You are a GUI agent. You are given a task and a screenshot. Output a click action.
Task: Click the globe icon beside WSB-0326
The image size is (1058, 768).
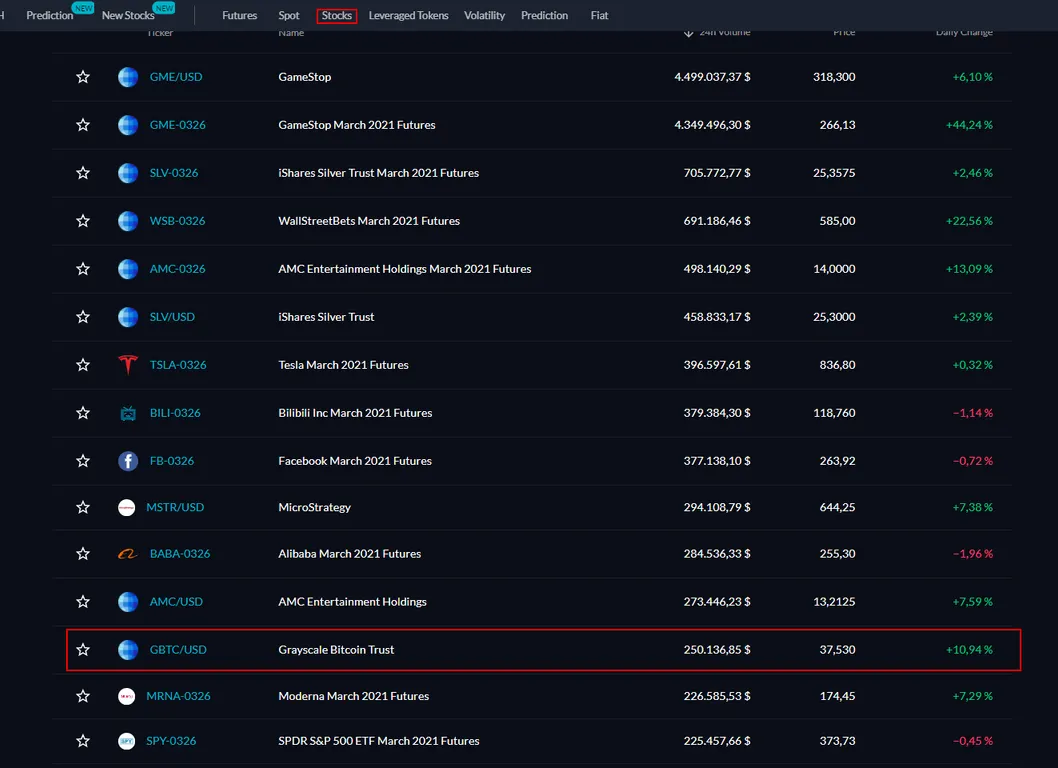[128, 221]
